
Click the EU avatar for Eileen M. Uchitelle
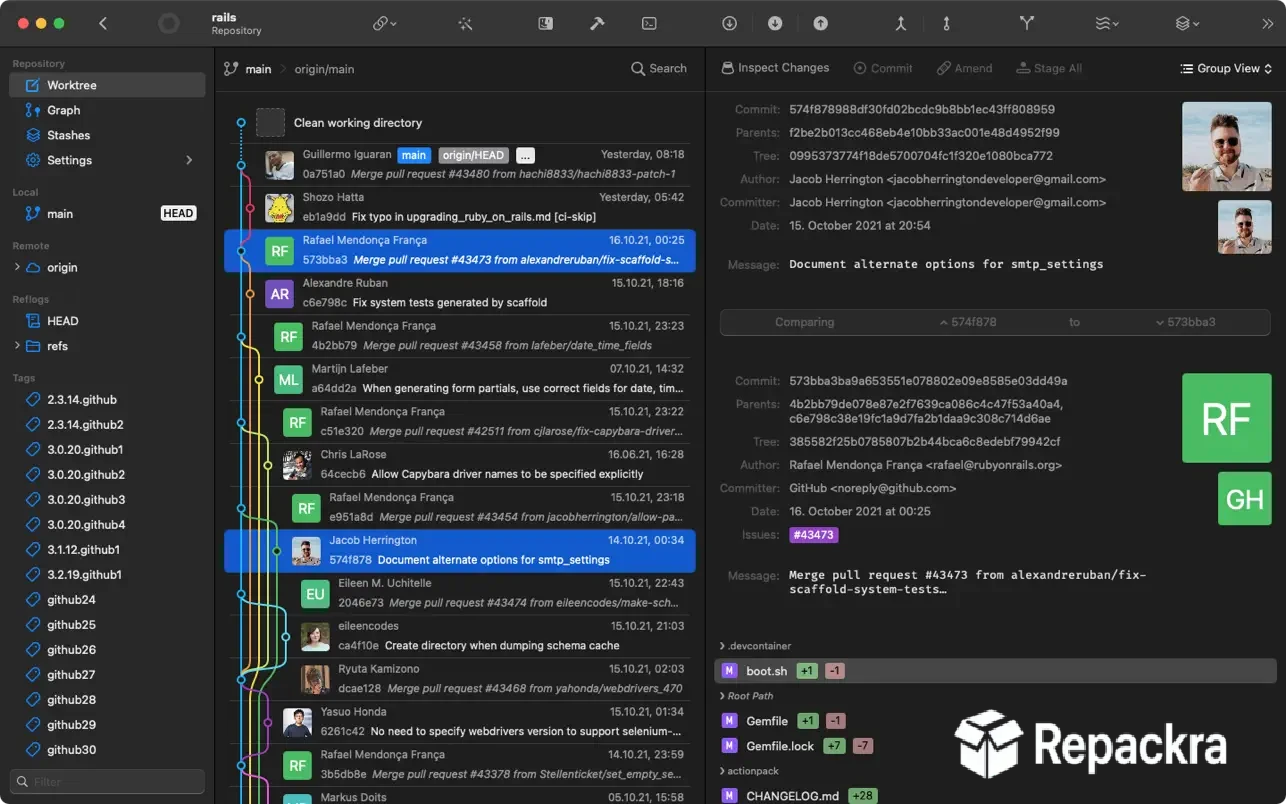point(315,594)
